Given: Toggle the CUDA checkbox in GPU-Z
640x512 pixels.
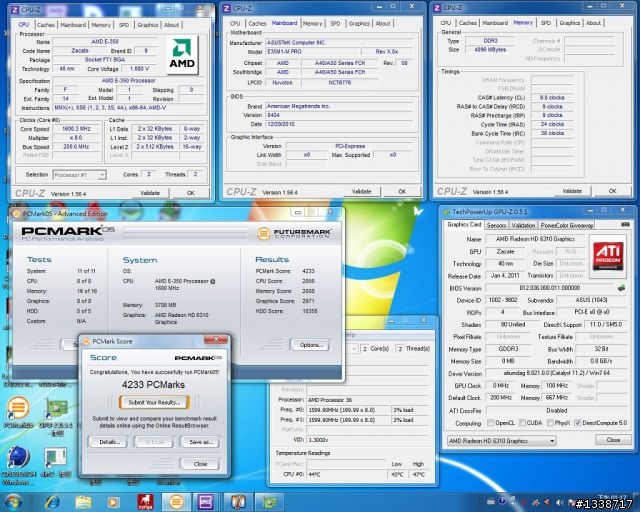Looking at the screenshot, I should tap(522, 423).
